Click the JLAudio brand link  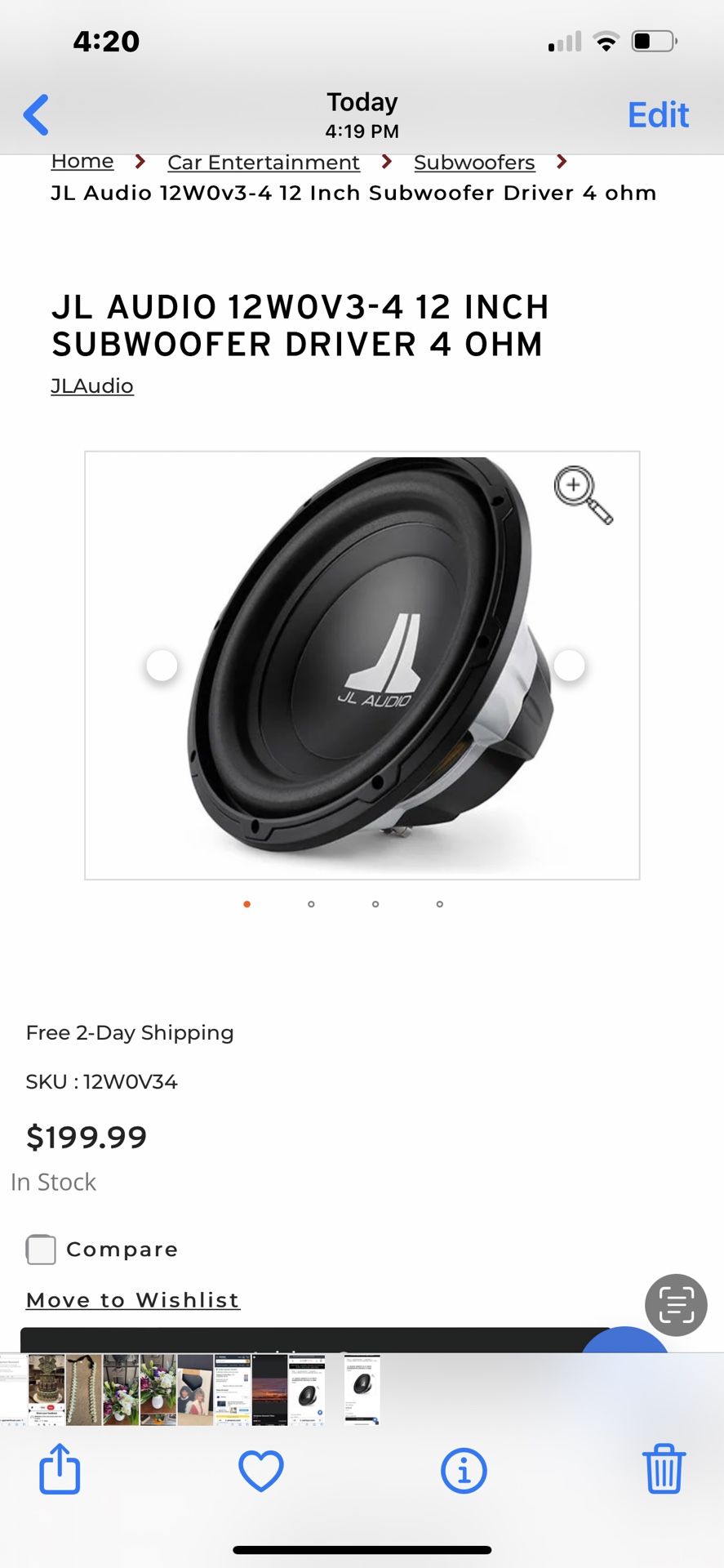pyautogui.click(x=92, y=385)
